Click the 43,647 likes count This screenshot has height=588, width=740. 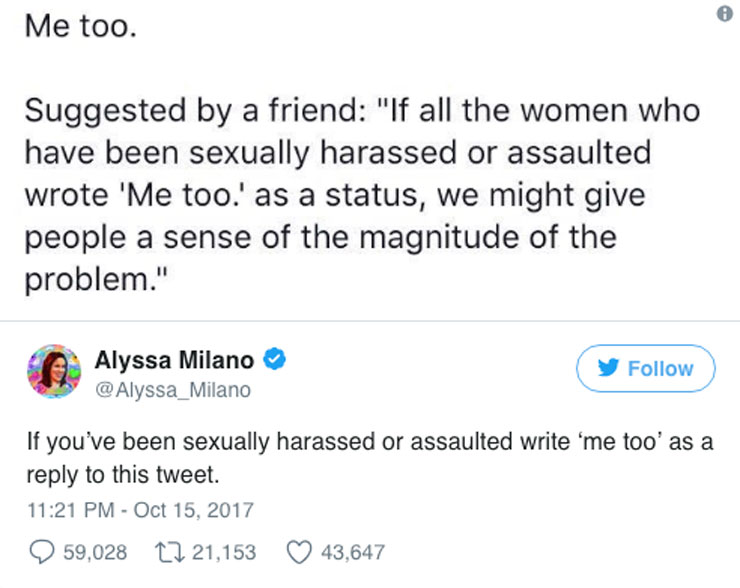352,551
